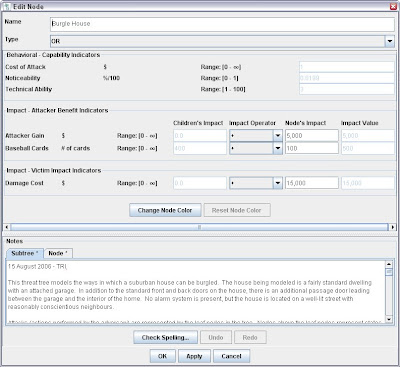400x367 pixels.
Task: Click Damage Cost Node's Impact field 15,000
Action: (312, 183)
